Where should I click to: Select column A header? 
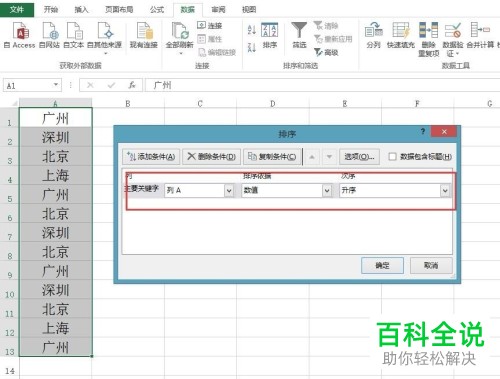[55, 103]
